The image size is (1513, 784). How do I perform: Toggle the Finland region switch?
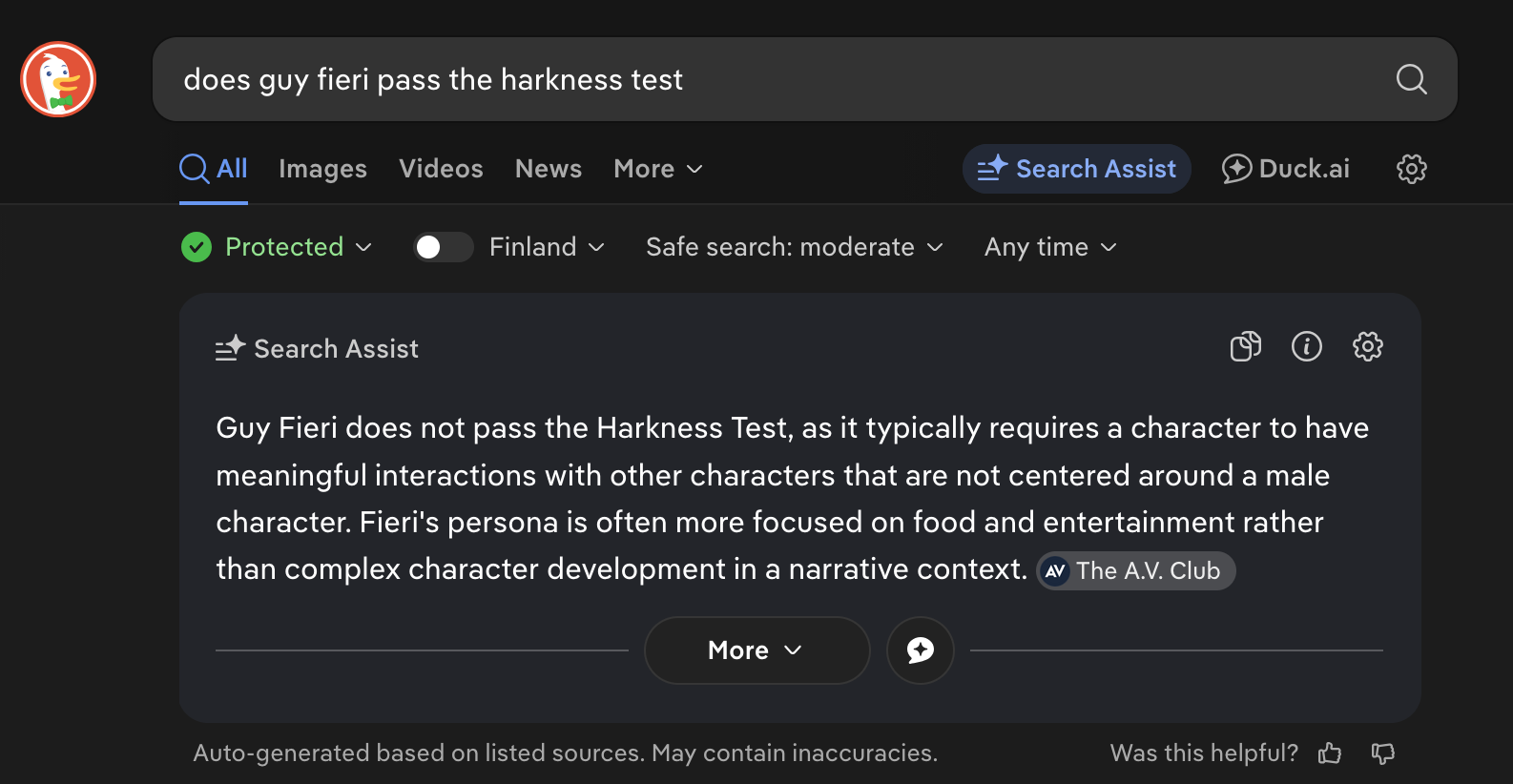tap(443, 247)
